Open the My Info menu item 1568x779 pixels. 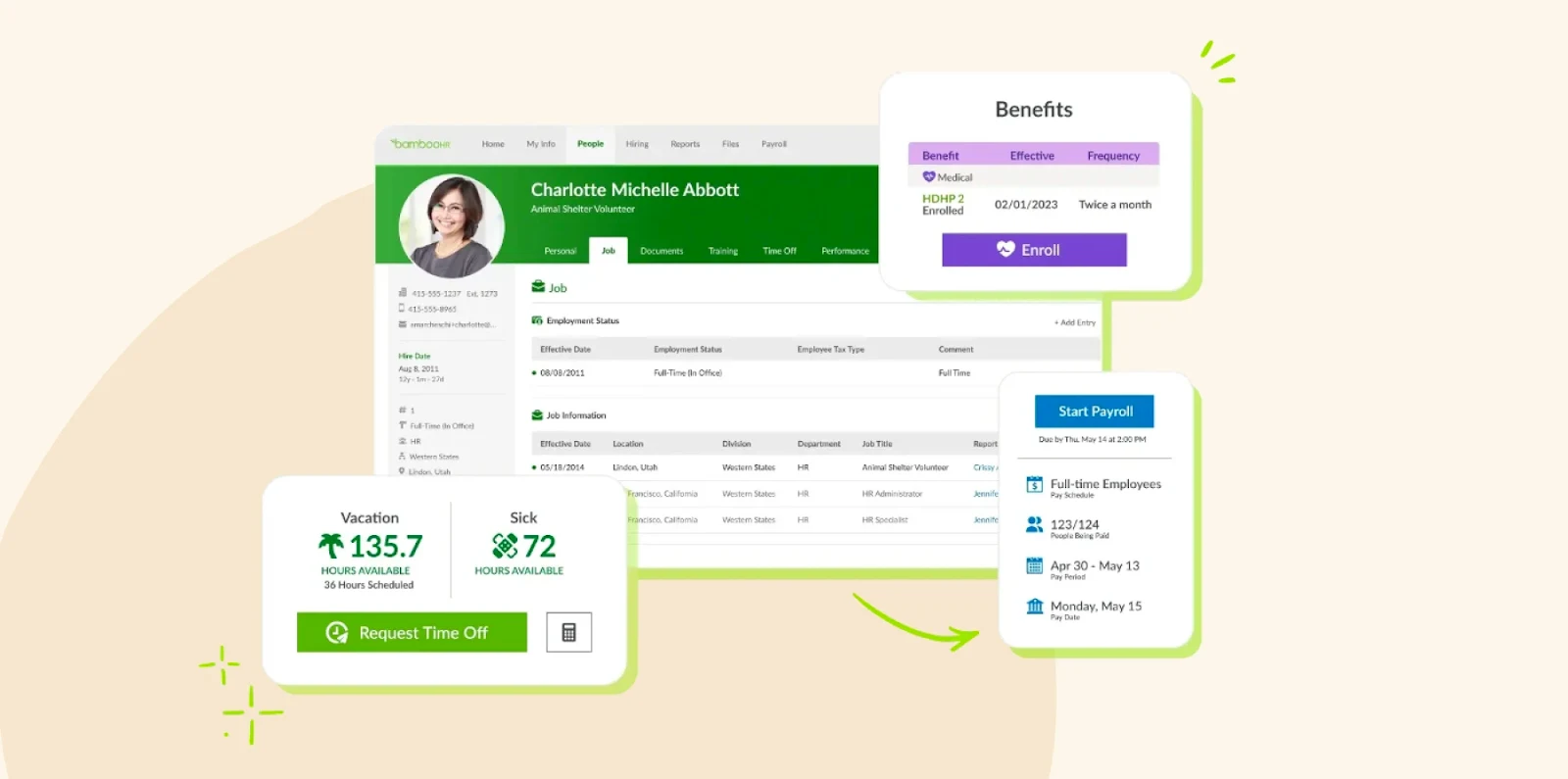[x=541, y=144]
